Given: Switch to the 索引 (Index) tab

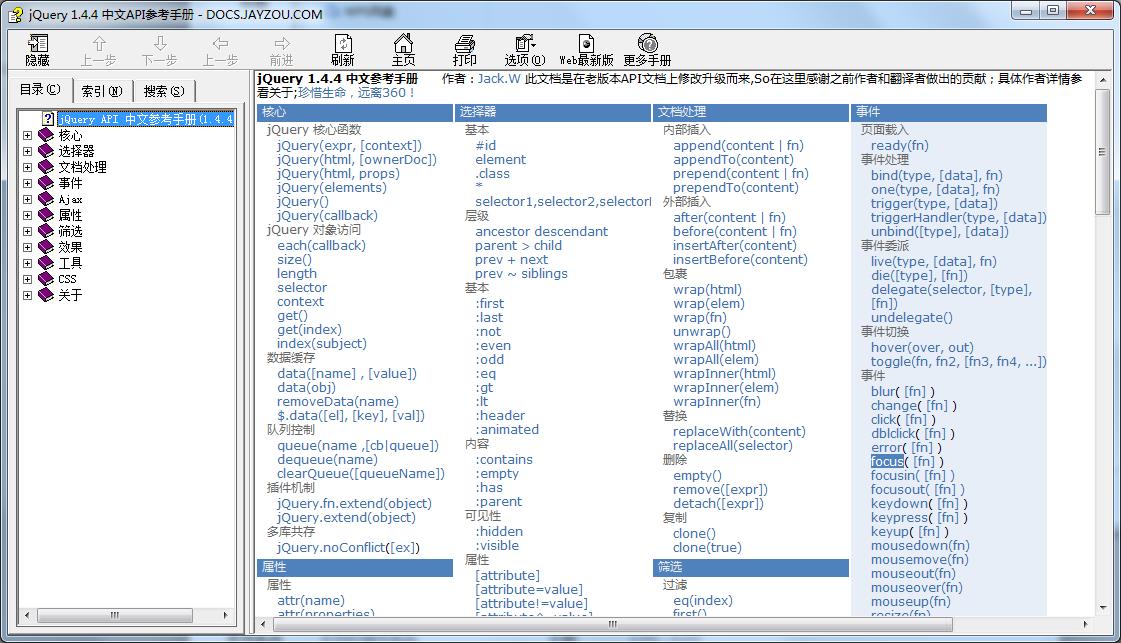Looking at the screenshot, I should click(x=102, y=91).
